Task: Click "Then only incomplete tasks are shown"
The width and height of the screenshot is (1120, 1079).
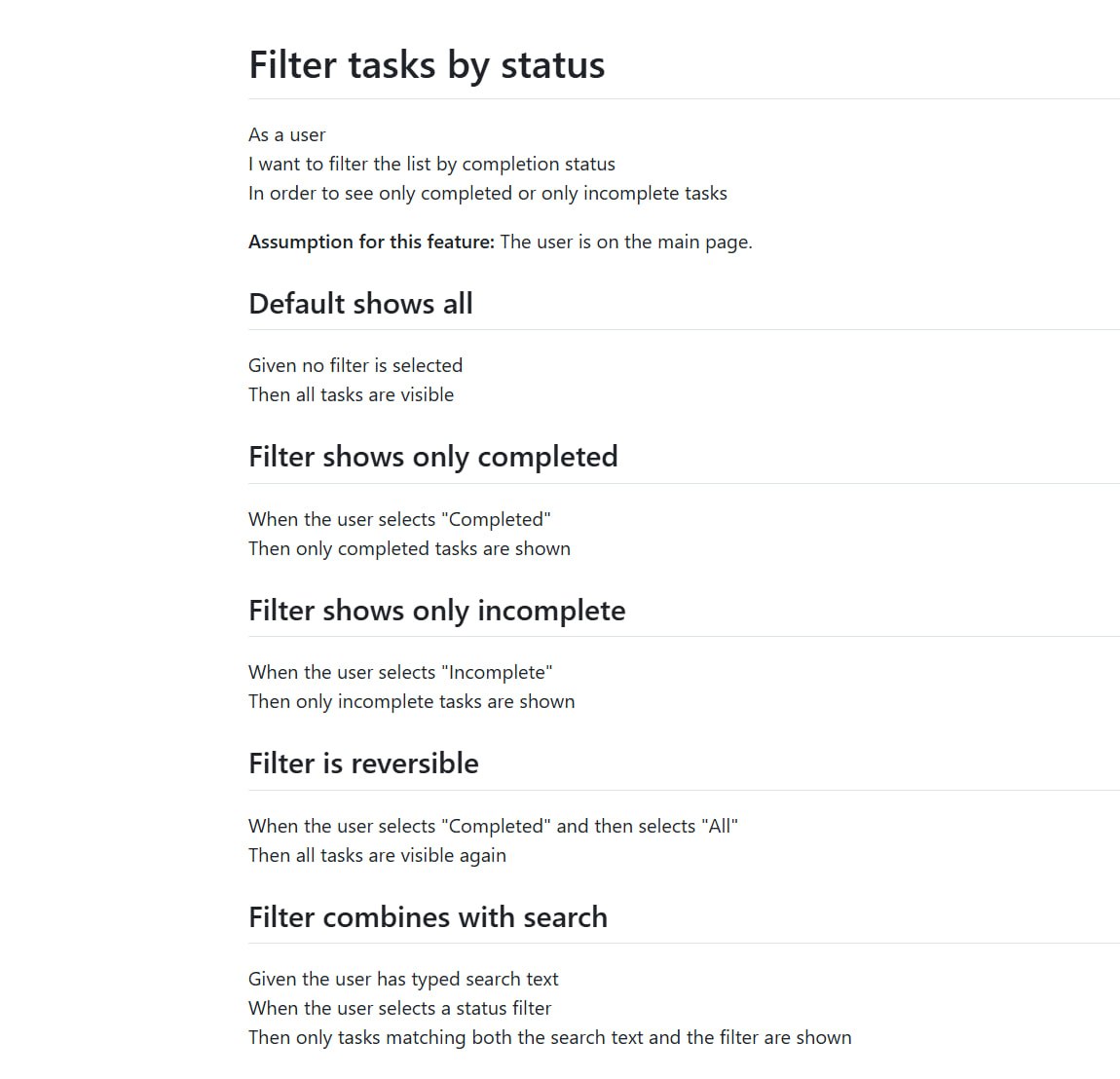Action: pyautogui.click(x=411, y=702)
